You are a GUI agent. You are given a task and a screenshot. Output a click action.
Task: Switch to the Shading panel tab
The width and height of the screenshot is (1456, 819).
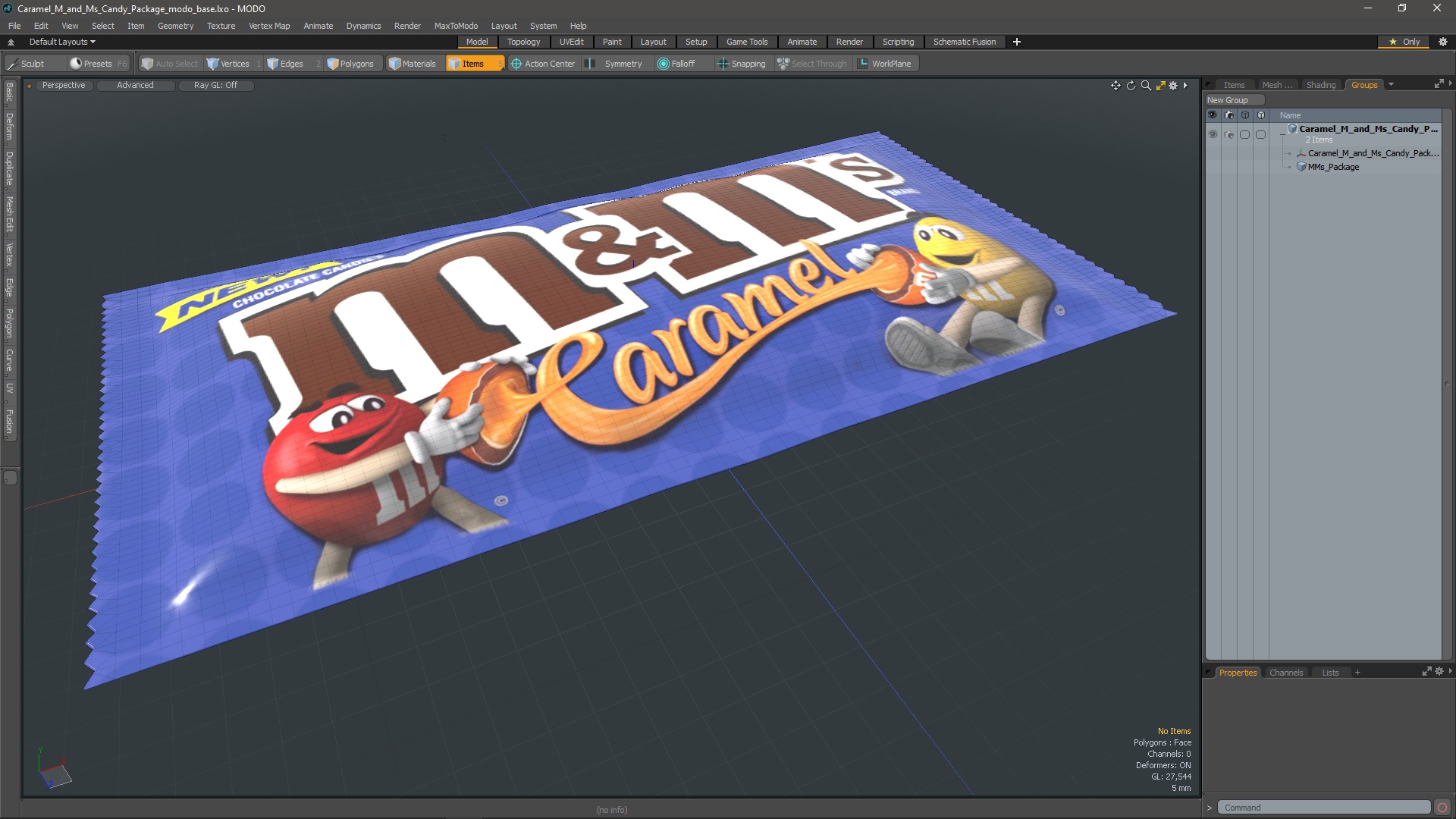coord(1320,85)
